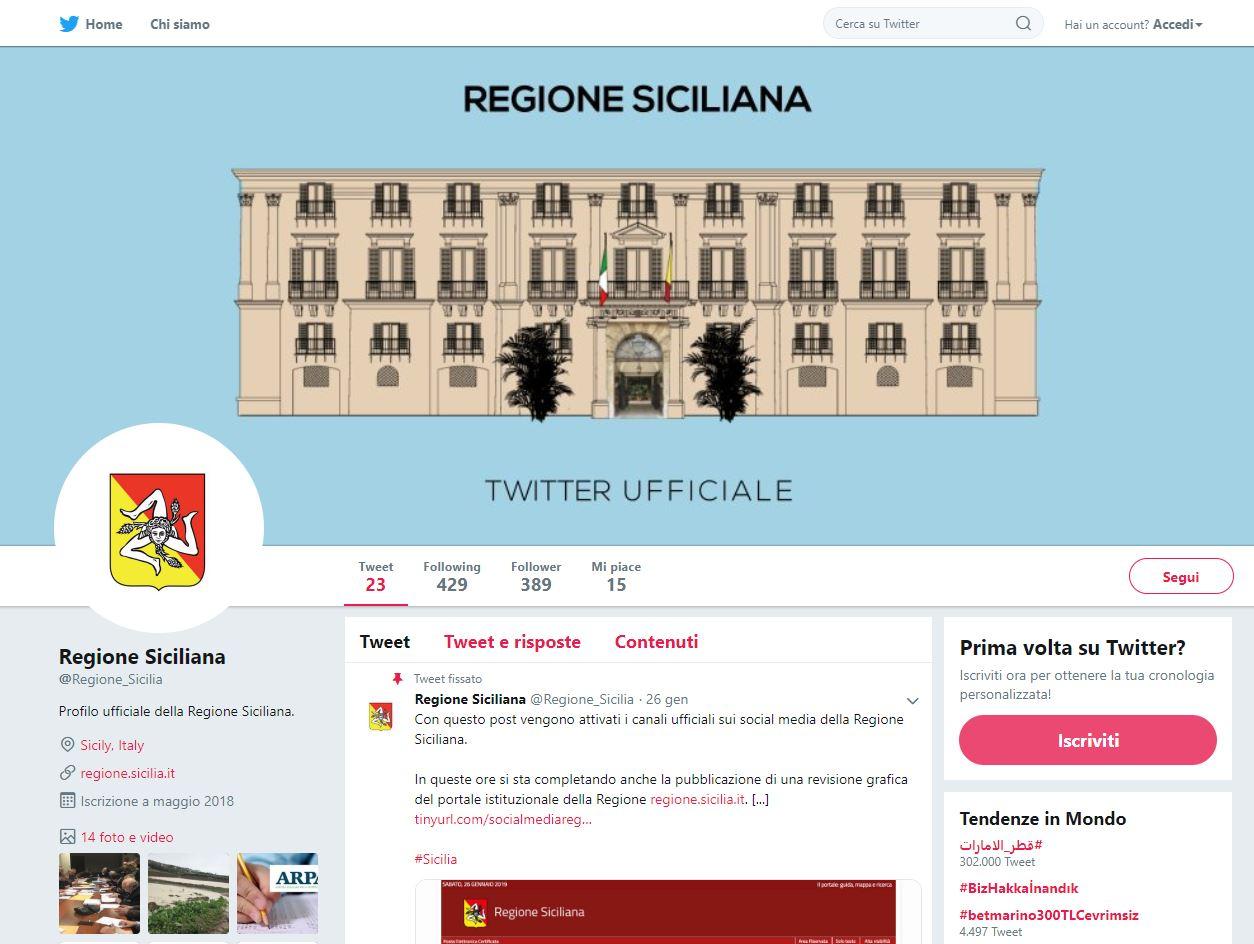Open the Regione Siciliana profile avatar
The image size is (1254, 944).
pos(158,528)
